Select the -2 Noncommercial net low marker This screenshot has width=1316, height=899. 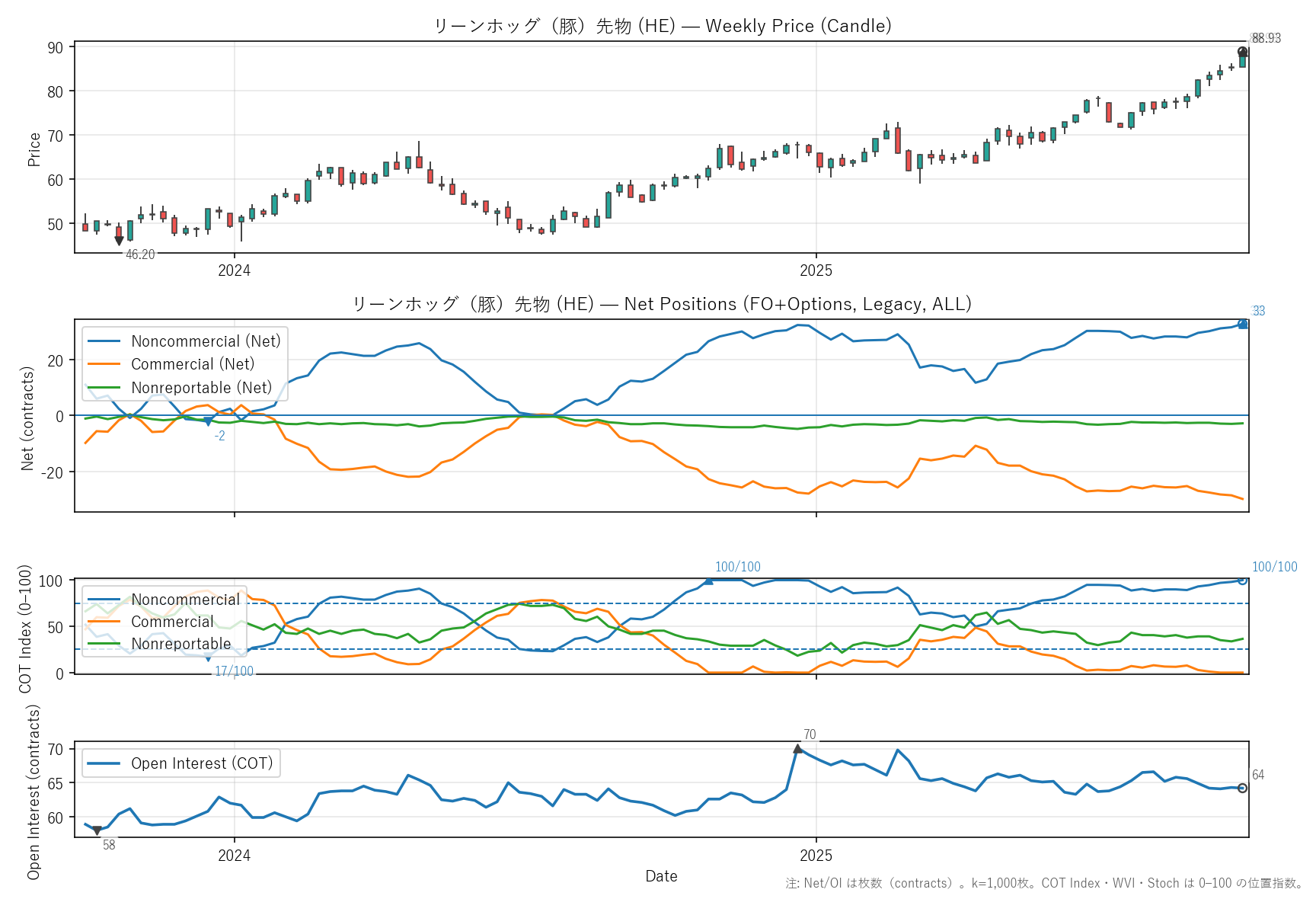click(x=208, y=422)
